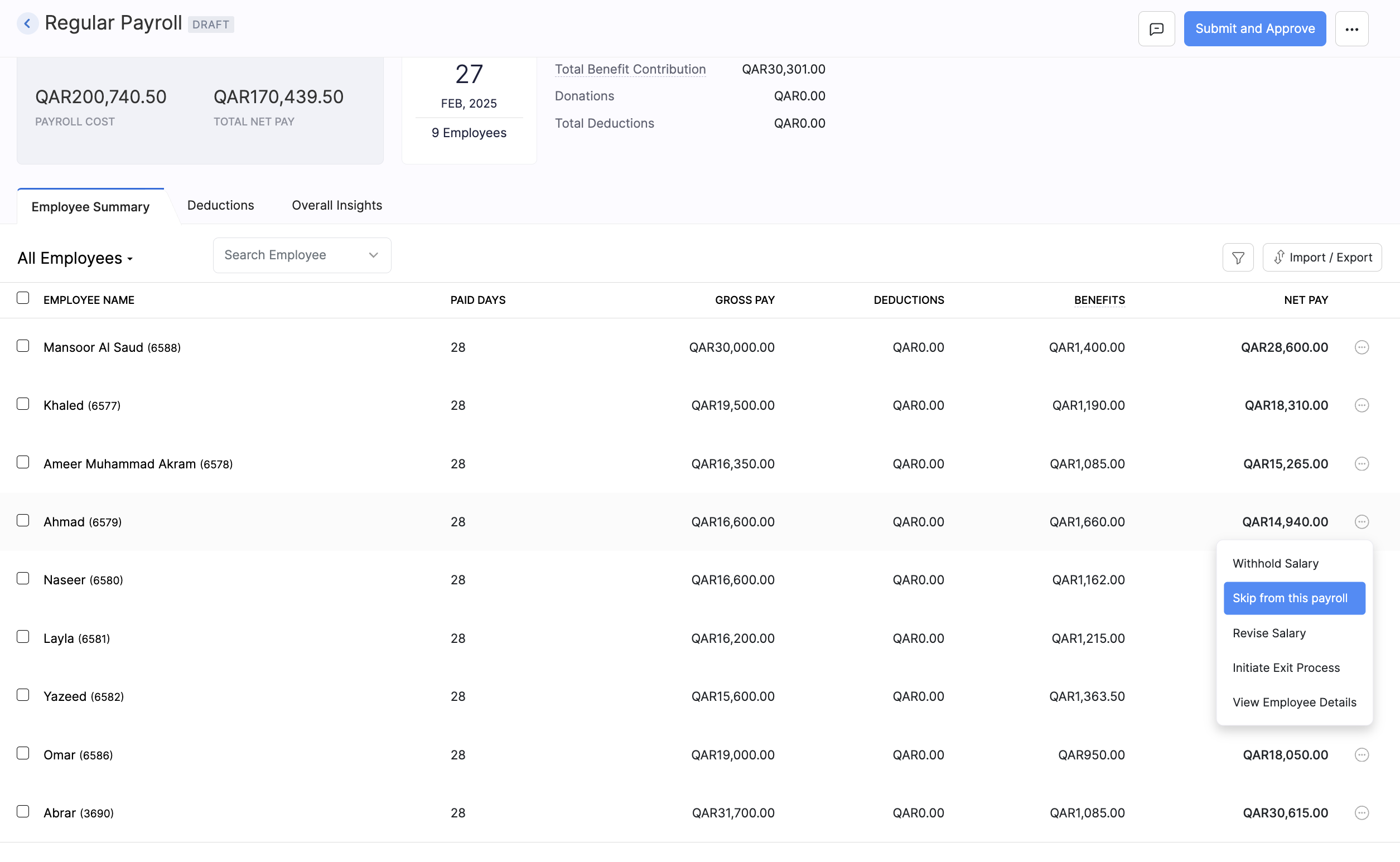Image resolution: width=1400 pixels, height=862 pixels.
Task: Check the select-all employees checkbox
Action: click(x=23, y=297)
